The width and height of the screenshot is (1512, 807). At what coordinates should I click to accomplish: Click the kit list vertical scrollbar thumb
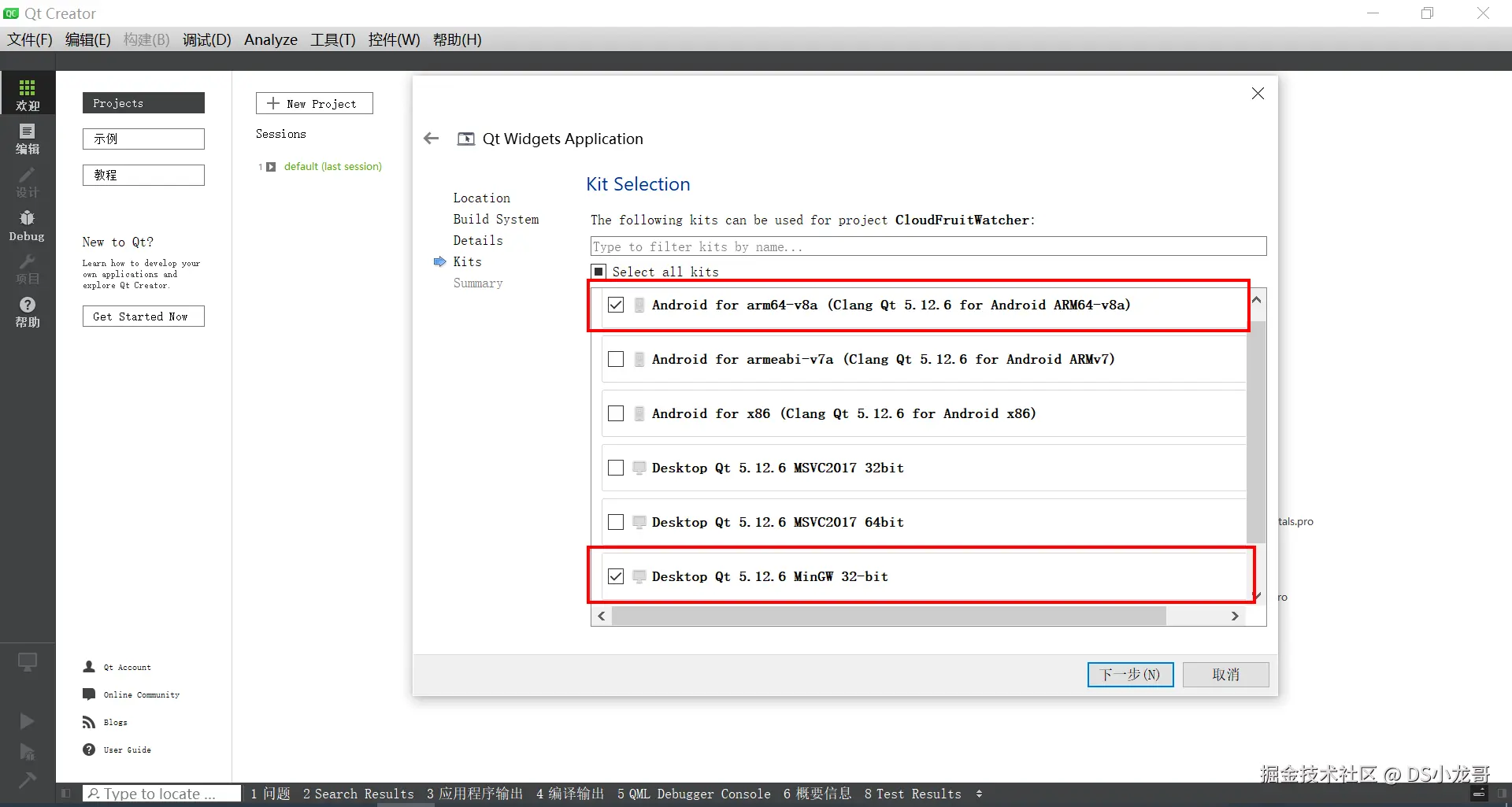[1256, 431]
